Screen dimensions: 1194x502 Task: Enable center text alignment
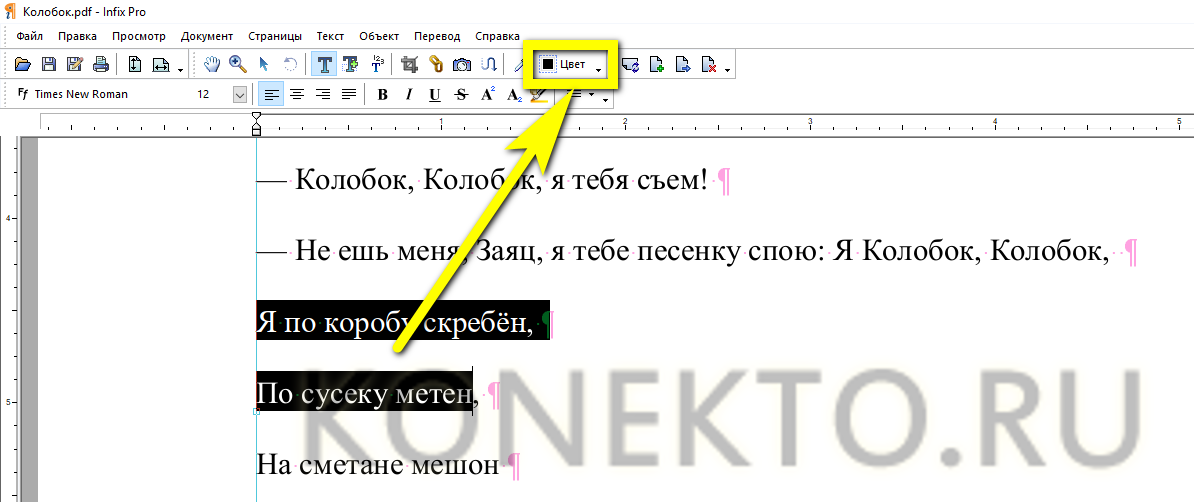pos(297,95)
